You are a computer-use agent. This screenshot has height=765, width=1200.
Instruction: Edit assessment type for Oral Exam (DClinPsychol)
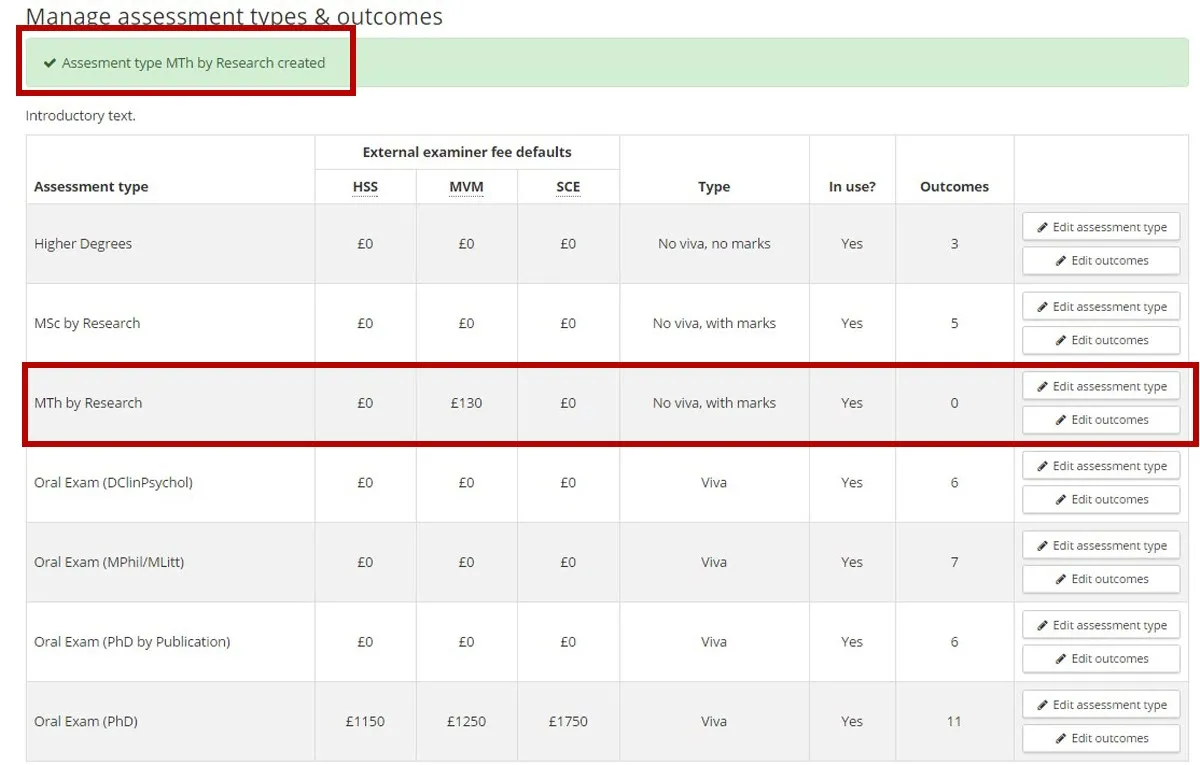coord(1101,466)
